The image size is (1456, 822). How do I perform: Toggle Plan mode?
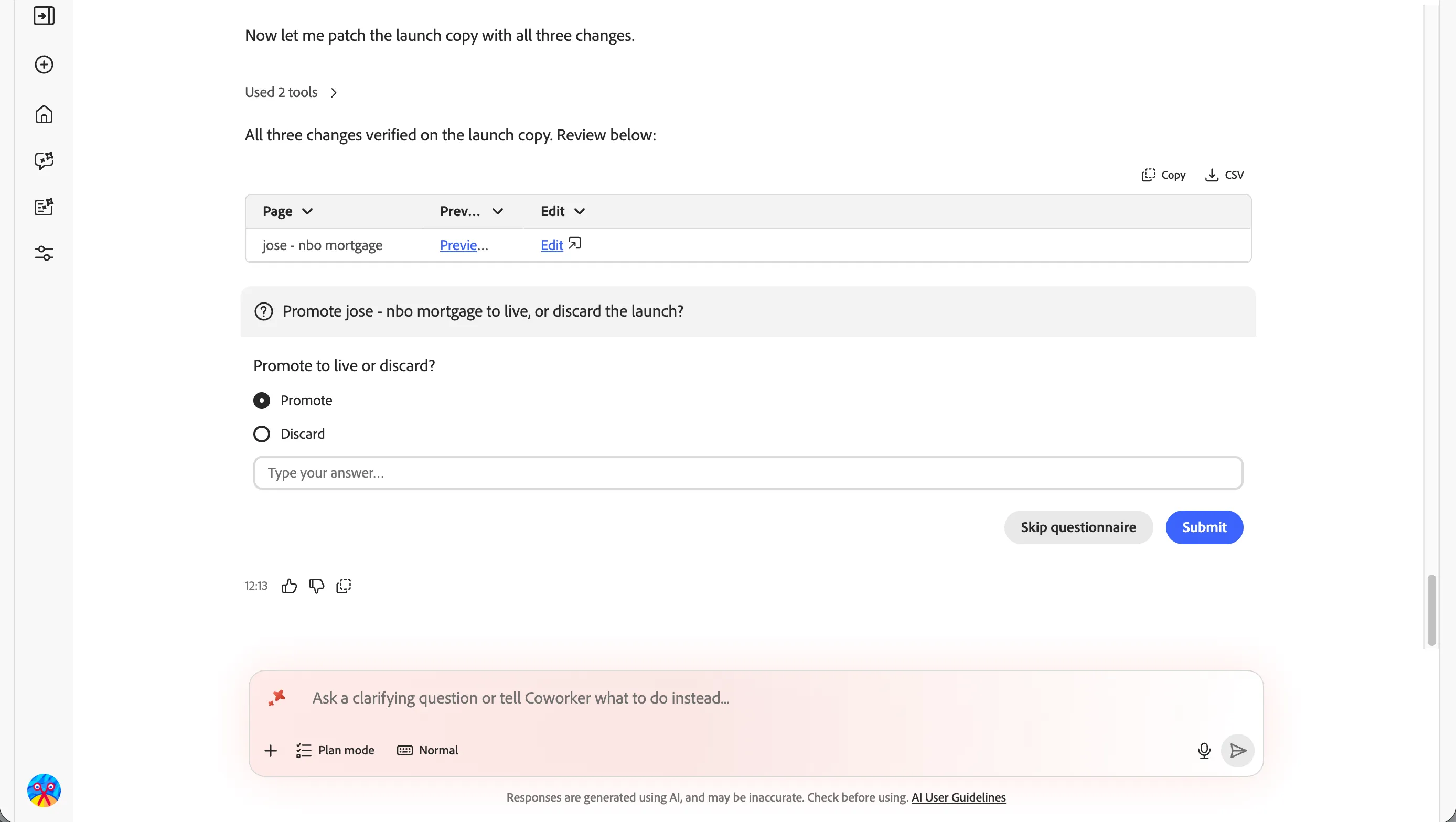tap(335, 750)
